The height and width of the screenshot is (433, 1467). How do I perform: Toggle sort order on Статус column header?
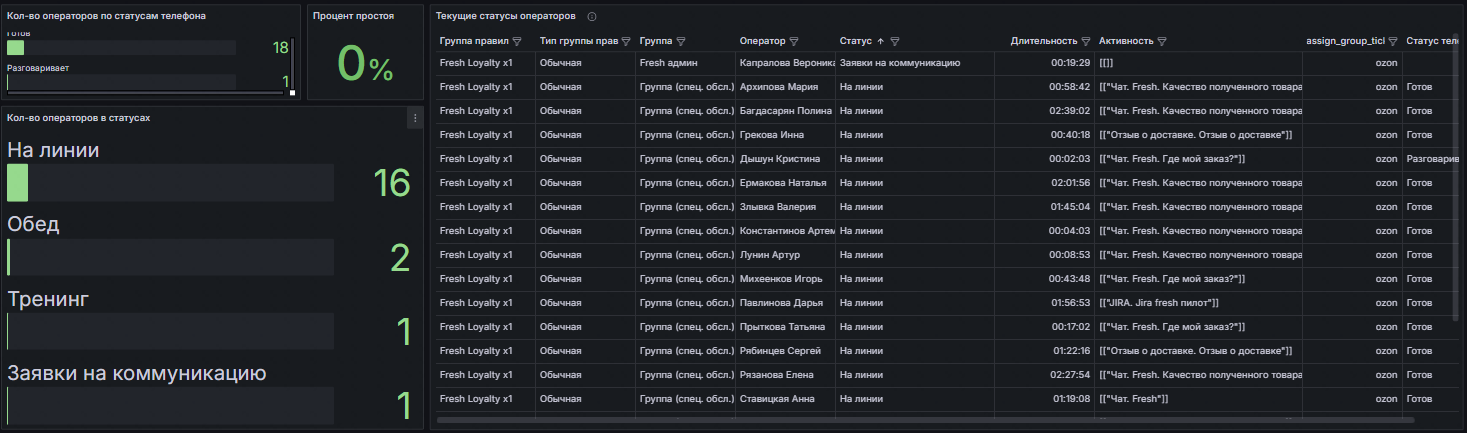point(857,42)
